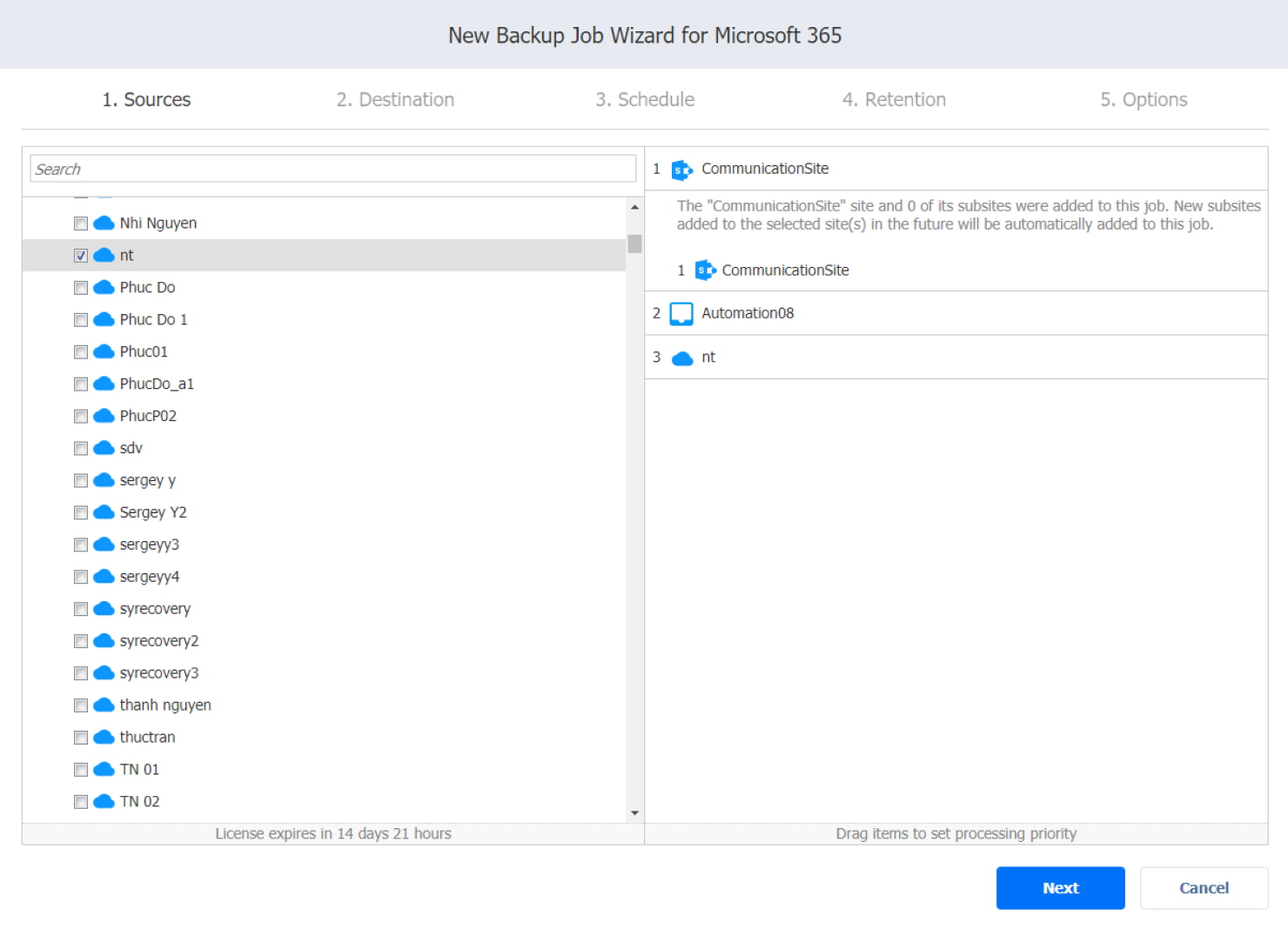
Task: Tick the checkbox for TN 01
Action: coord(81,770)
